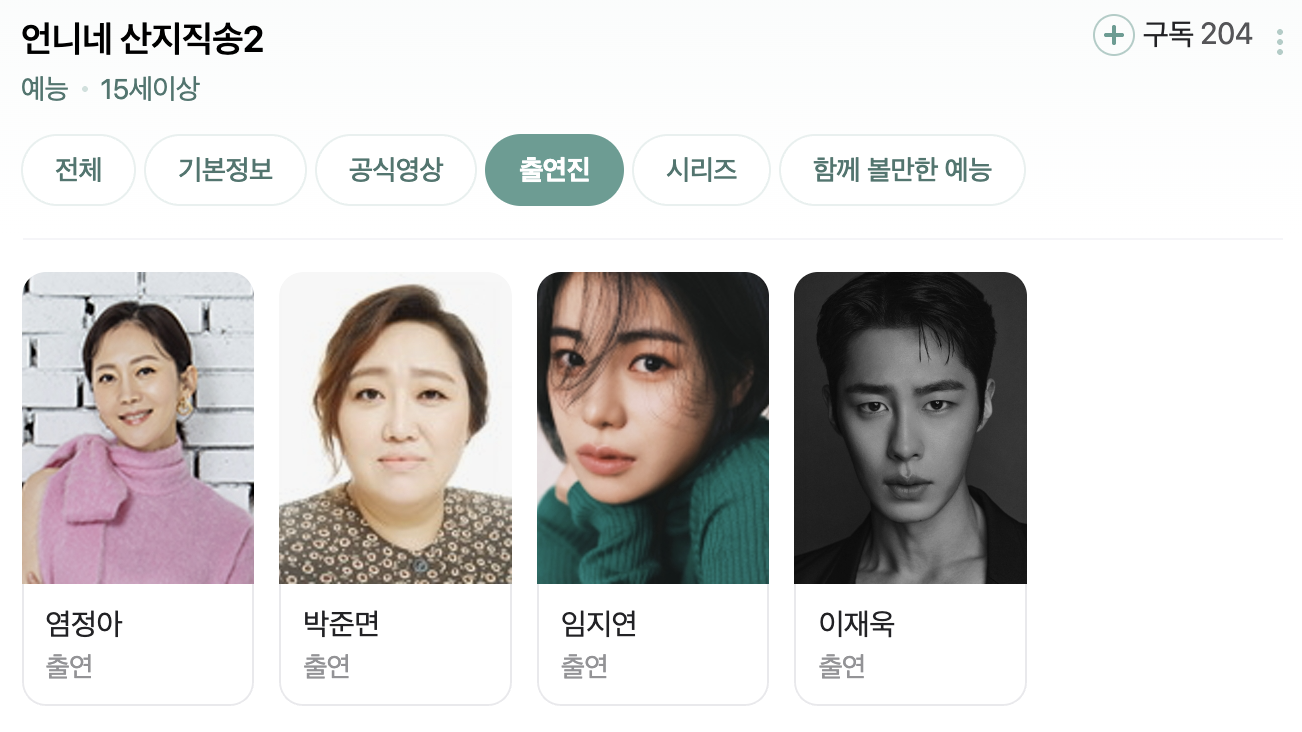This screenshot has height=732, width=1302.
Task: Click 박준면's profile photo
Action: [395, 428]
